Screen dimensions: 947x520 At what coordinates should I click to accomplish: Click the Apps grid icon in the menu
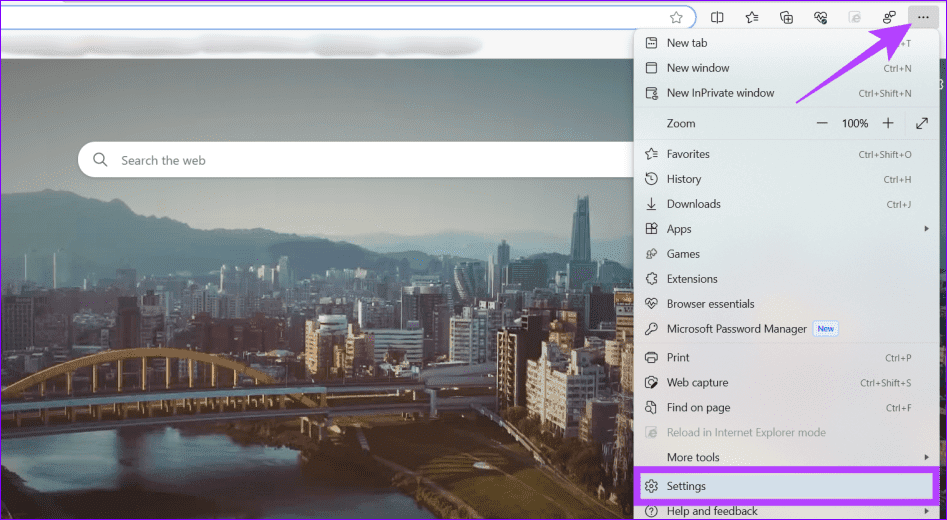click(x=651, y=229)
